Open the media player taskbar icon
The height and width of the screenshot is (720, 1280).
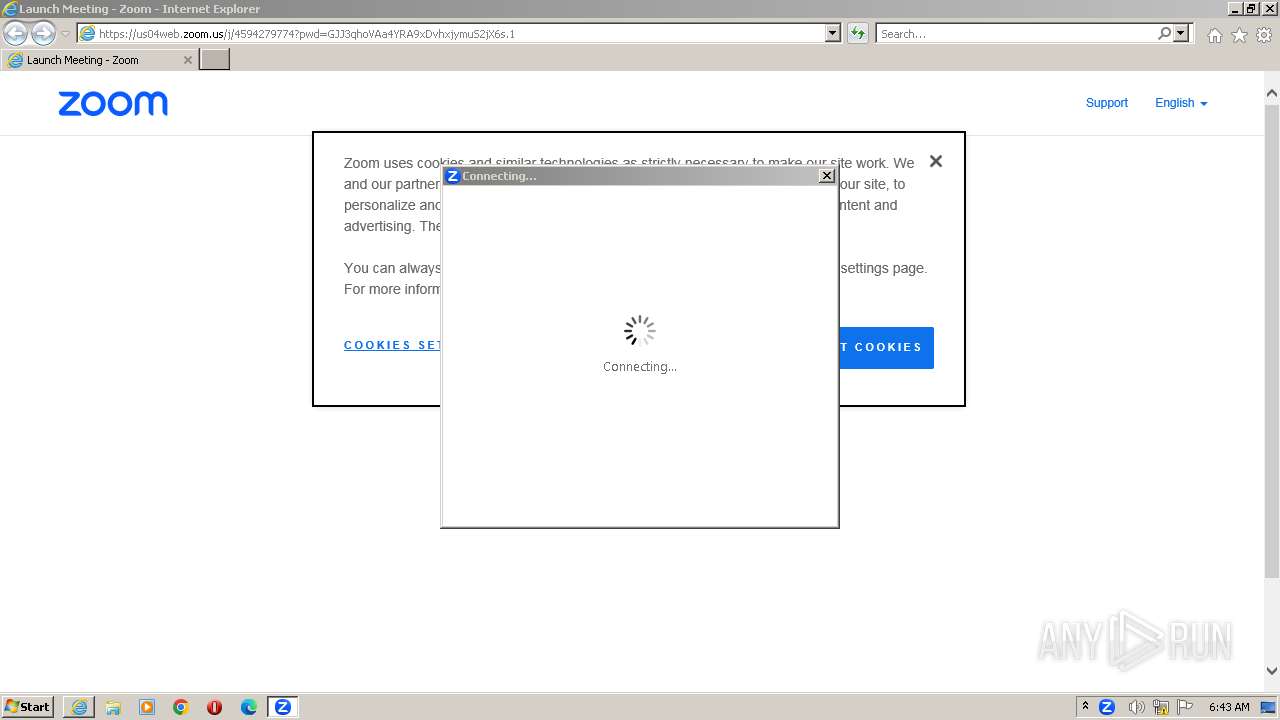coord(147,707)
